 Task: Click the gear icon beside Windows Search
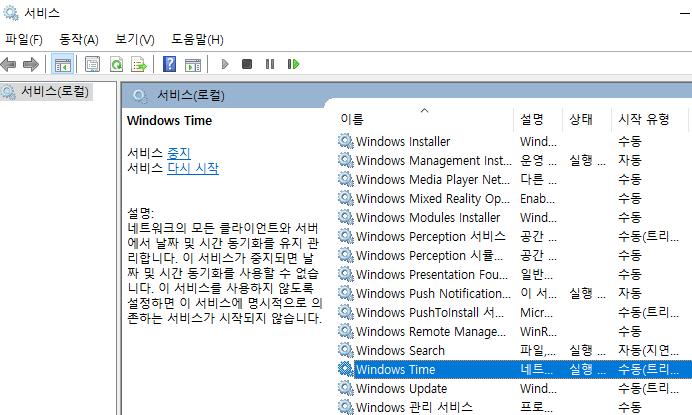346,351
